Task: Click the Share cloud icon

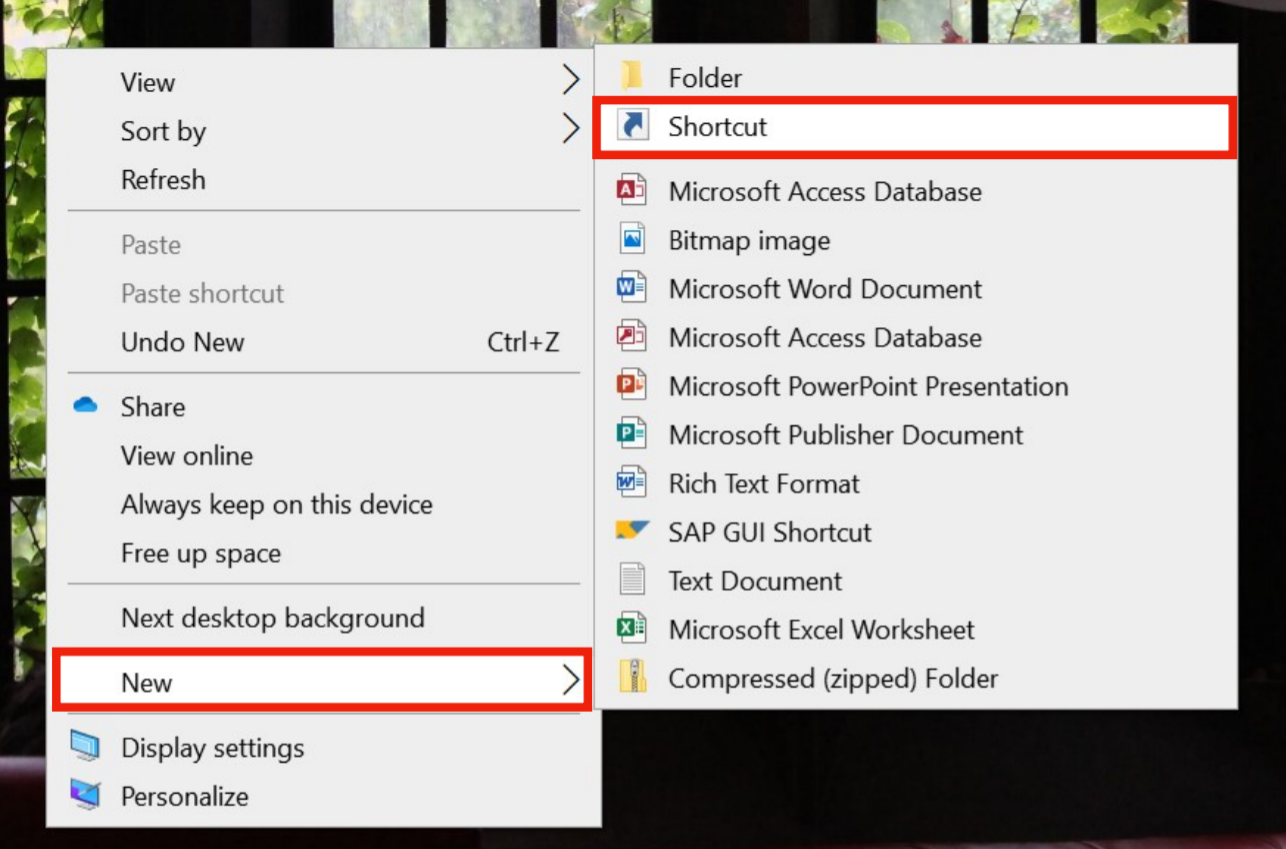Action: click(87, 406)
